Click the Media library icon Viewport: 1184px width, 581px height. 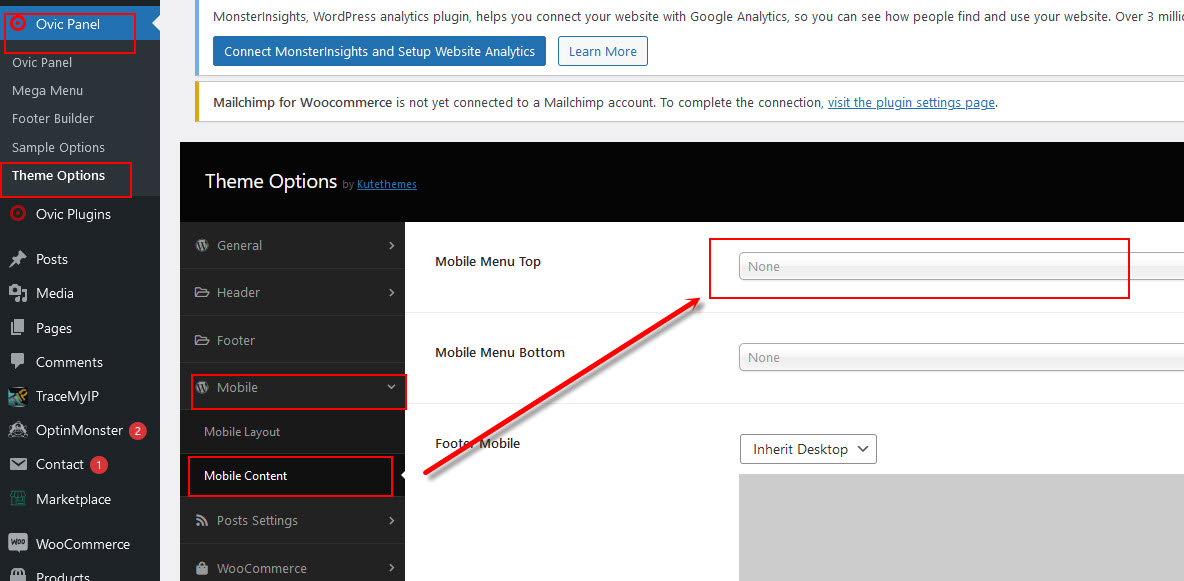(x=18, y=293)
